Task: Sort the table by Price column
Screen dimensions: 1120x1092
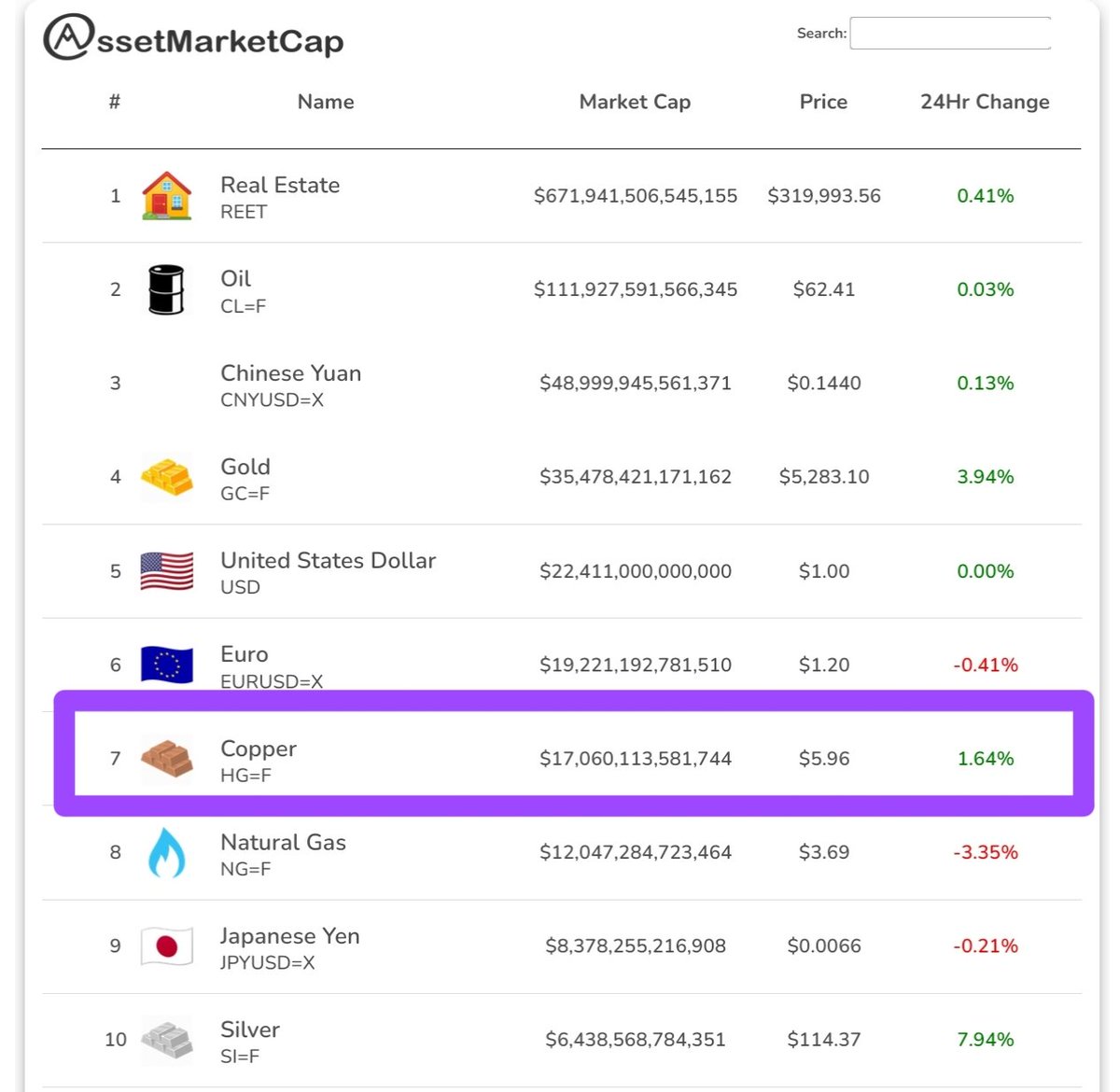Action: pos(823,102)
